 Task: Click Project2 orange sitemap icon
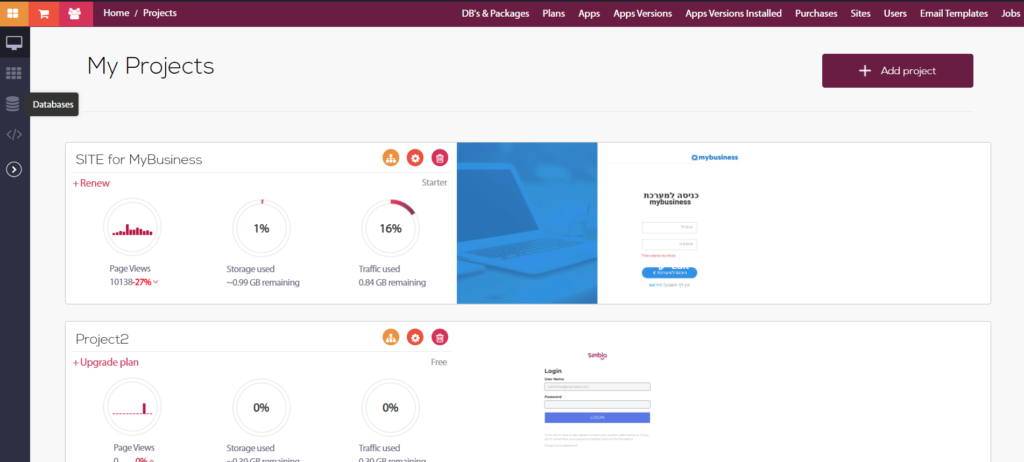pyautogui.click(x=391, y=338)
